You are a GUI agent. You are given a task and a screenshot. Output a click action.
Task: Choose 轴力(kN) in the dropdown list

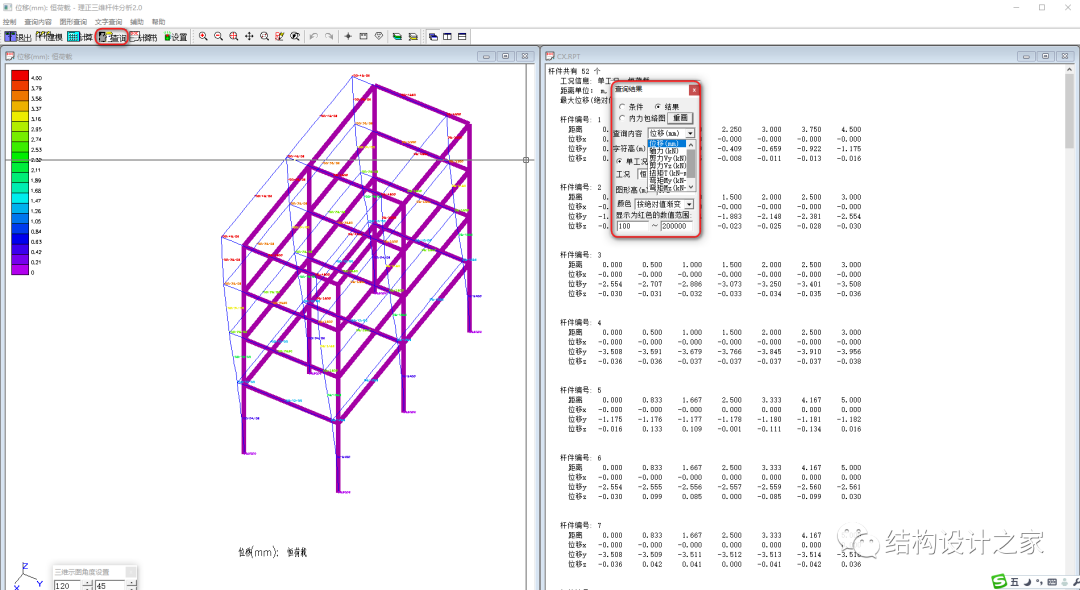(x=667, y=151)
